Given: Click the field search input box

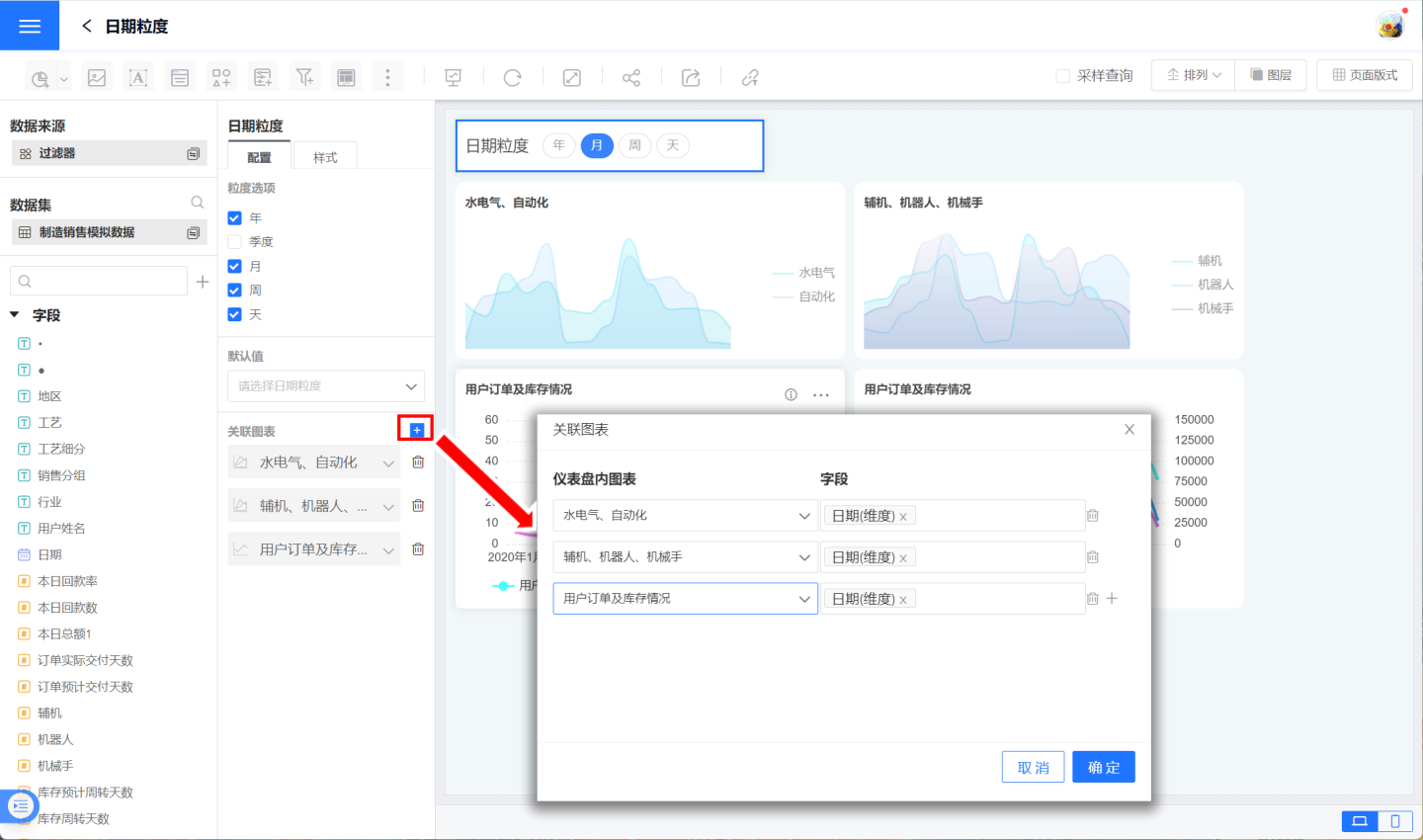Looking at the screenshot, I should pyautogui.click(x=99, y=282).
